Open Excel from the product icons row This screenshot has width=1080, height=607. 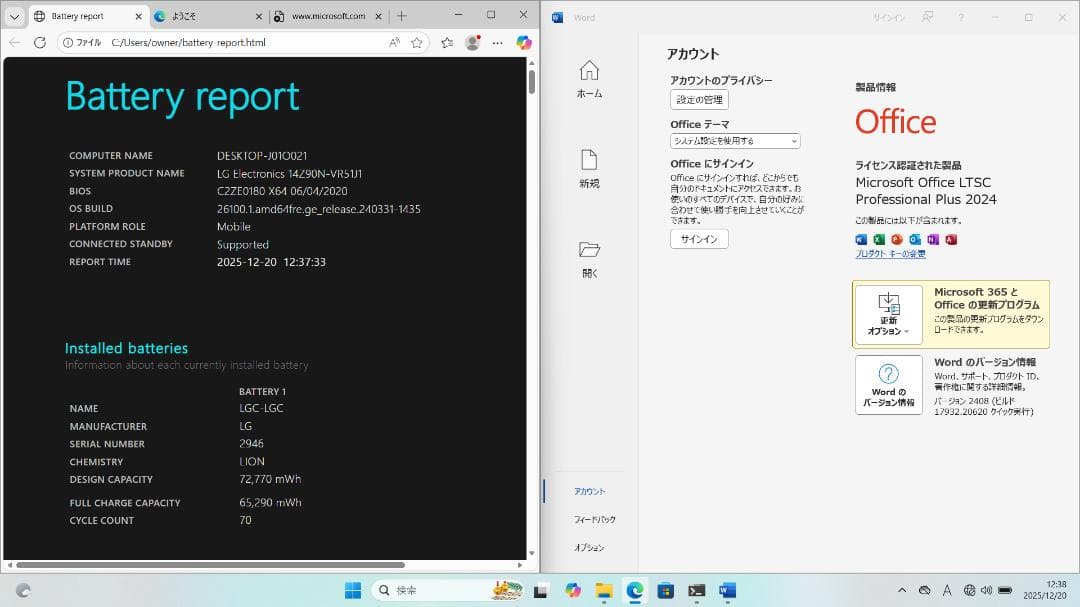(879, 240)
